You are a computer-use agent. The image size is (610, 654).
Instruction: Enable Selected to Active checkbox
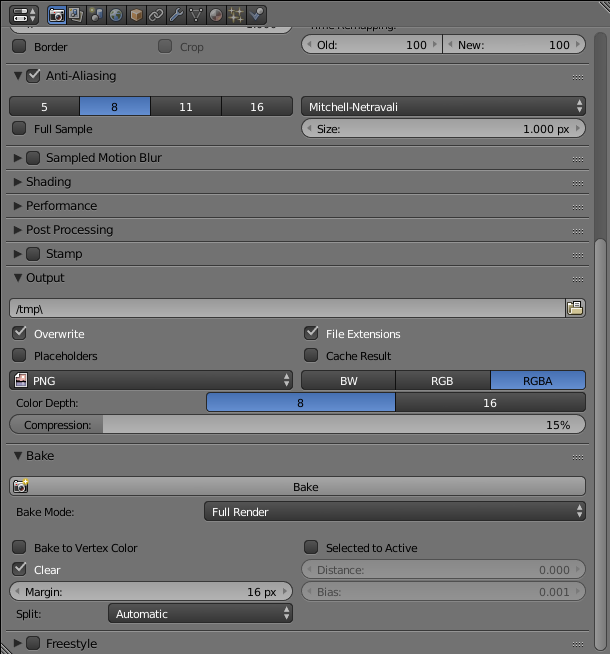coord(311,547)
